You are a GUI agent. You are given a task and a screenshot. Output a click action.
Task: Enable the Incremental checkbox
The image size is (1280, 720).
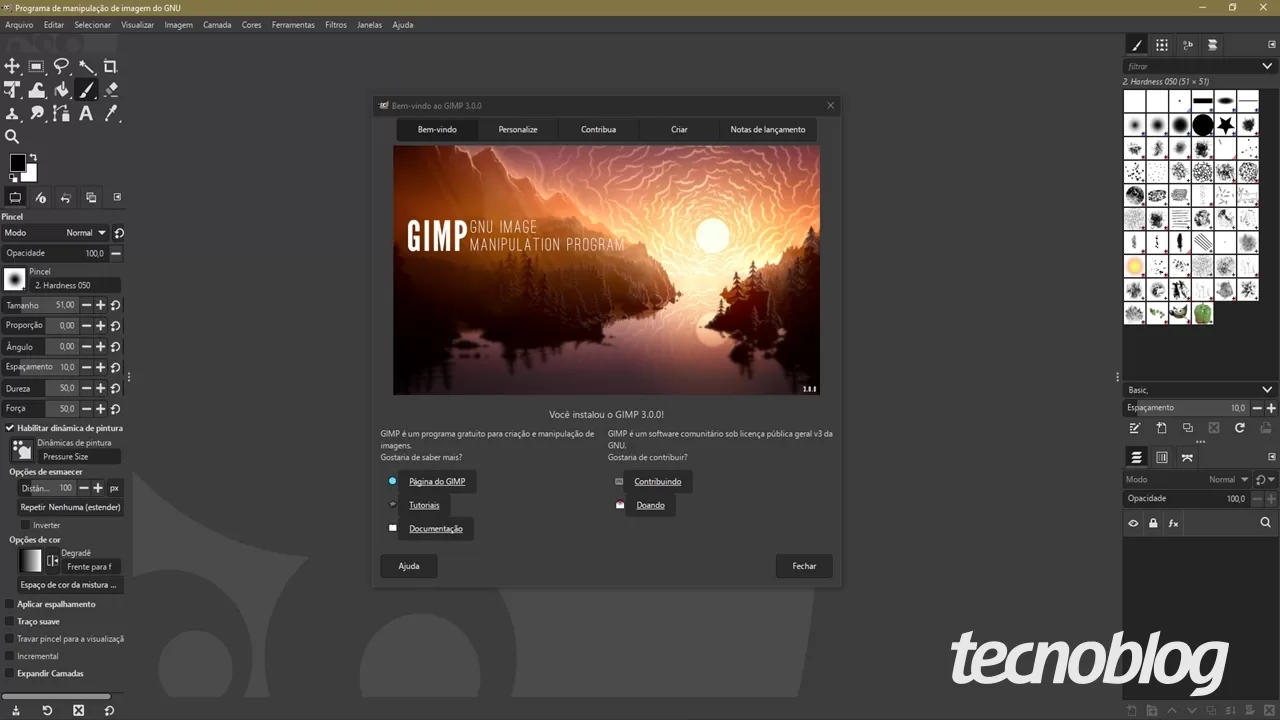coord(10,656)
